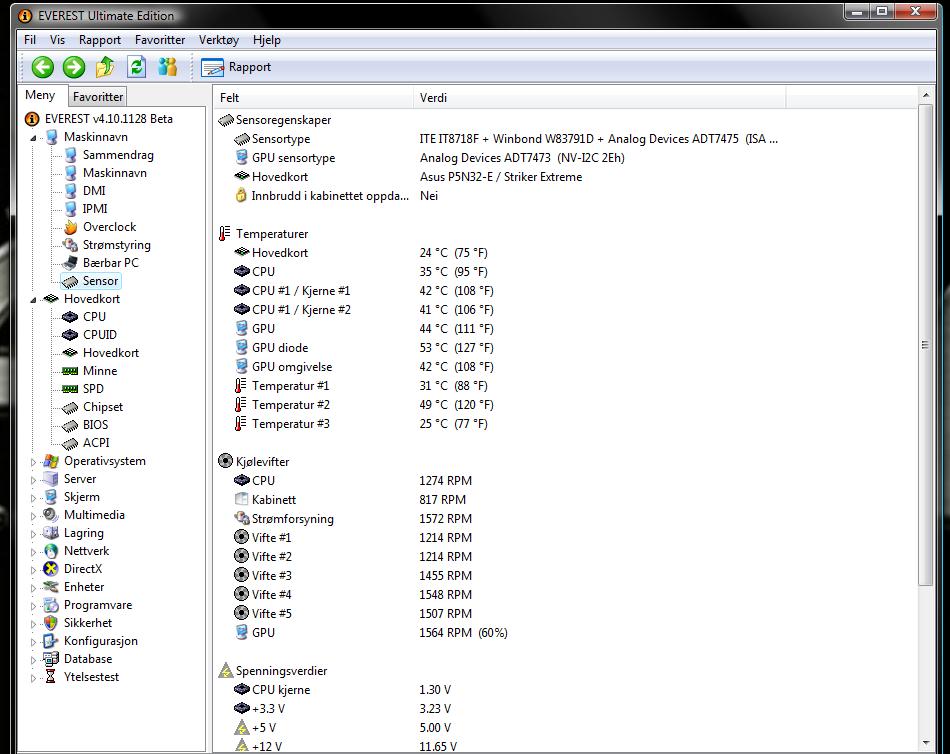Collapse the Hovedkort tree branch

33,299
